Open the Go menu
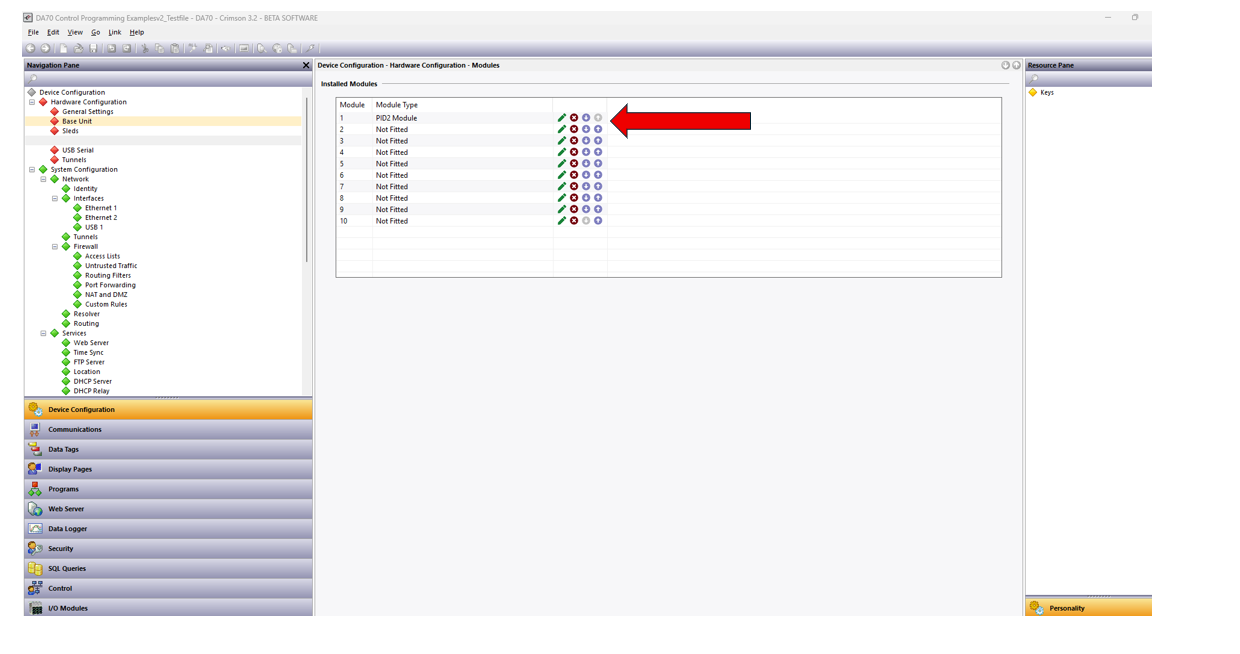This screenshot has width=1240, height=654. (x=96, y=32)
